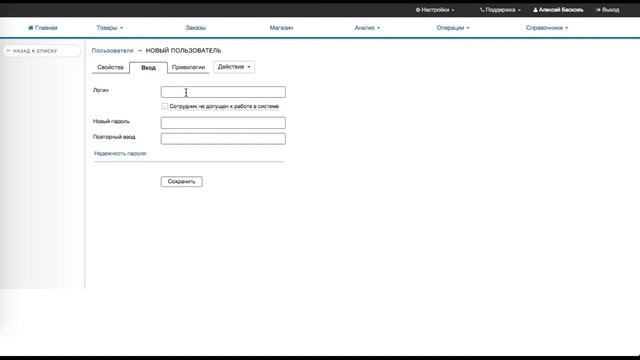Select the Вход tab
This screenshot has height=360, width=640.
click(148, 68)
